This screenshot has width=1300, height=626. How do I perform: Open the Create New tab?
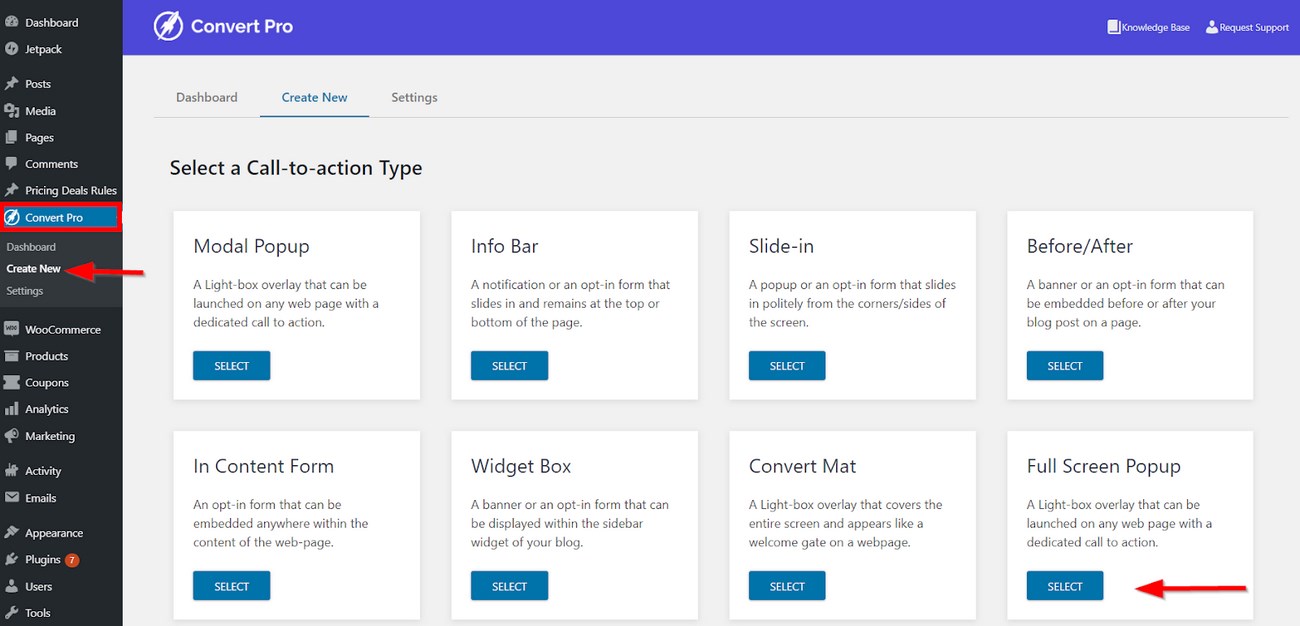[x=314, y=97]
